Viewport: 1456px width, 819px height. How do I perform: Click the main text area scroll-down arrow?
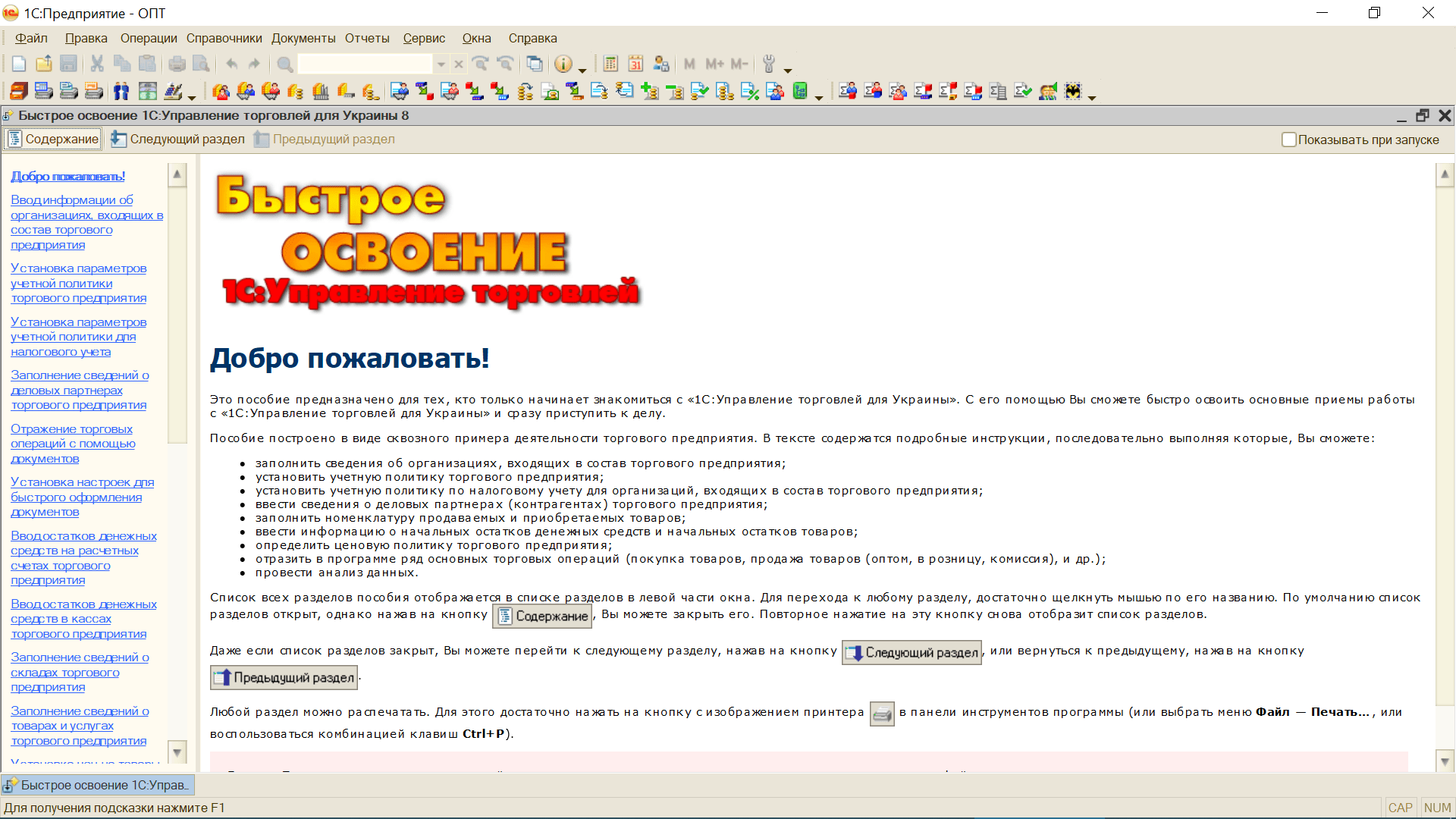(1445, 761)
